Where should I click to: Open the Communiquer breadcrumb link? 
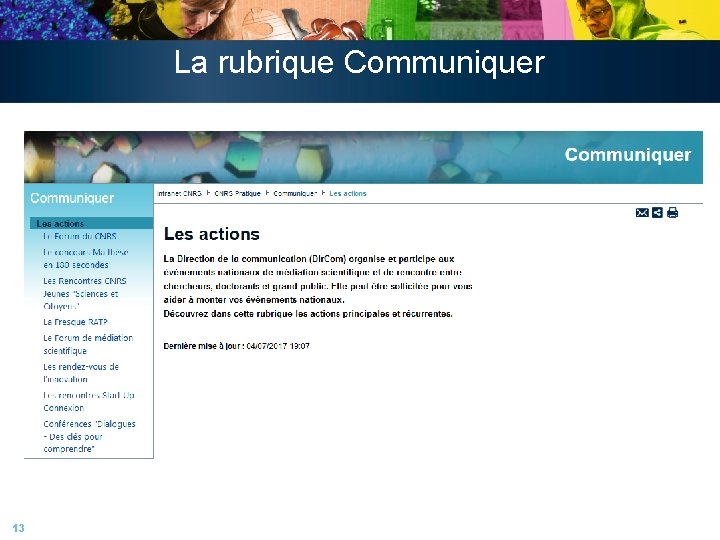[x=295, y=194]
